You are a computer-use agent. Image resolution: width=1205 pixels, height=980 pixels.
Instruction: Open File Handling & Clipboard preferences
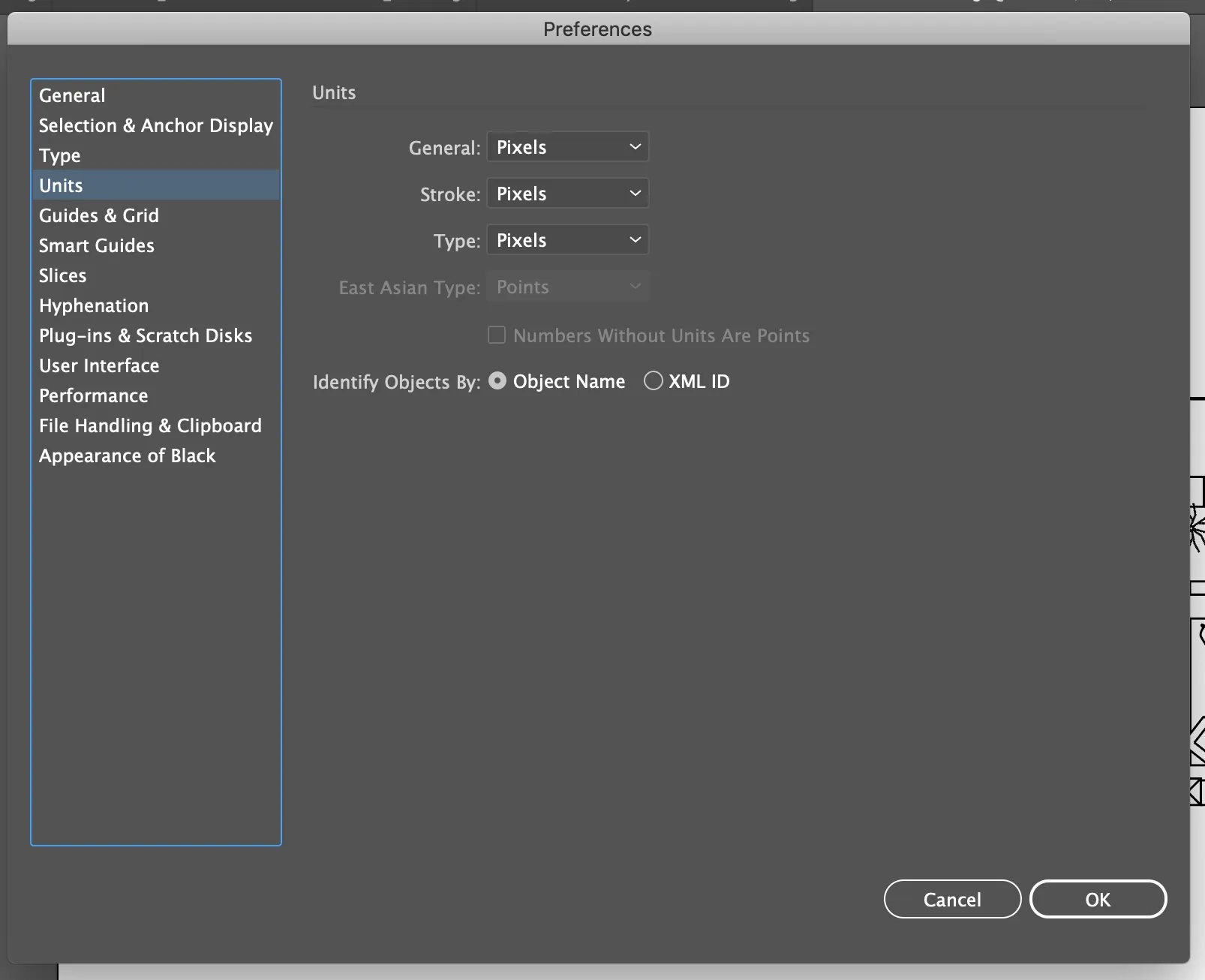(150, 425)
